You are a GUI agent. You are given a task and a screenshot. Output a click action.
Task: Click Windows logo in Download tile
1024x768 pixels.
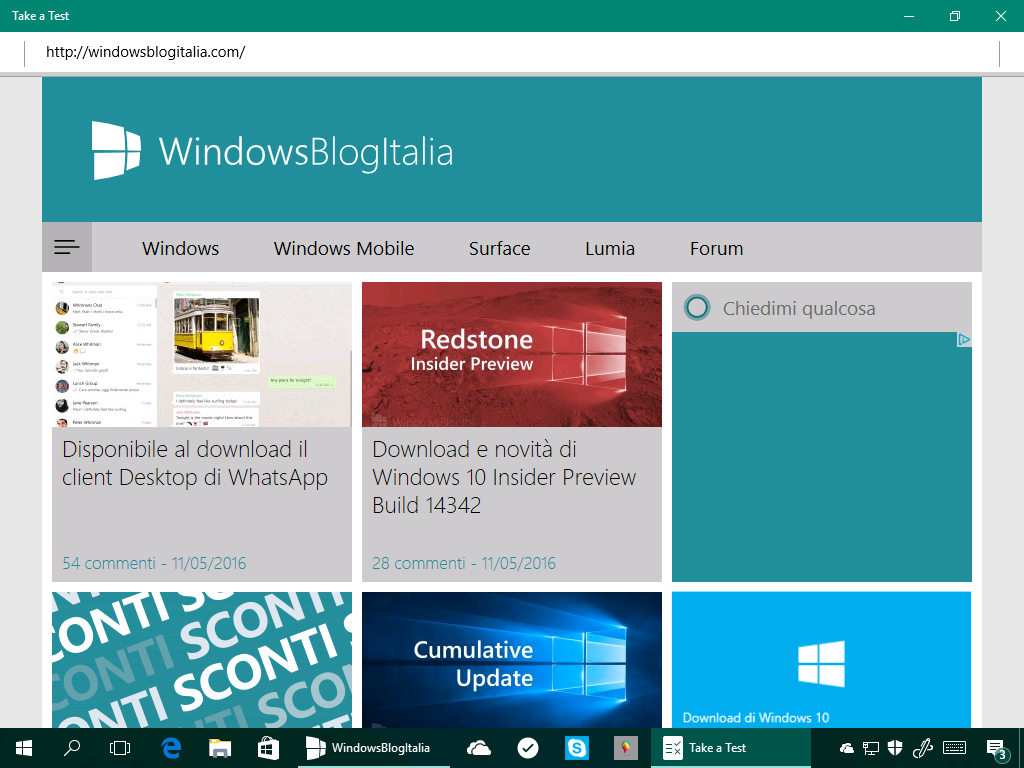[x=821, y=664]
